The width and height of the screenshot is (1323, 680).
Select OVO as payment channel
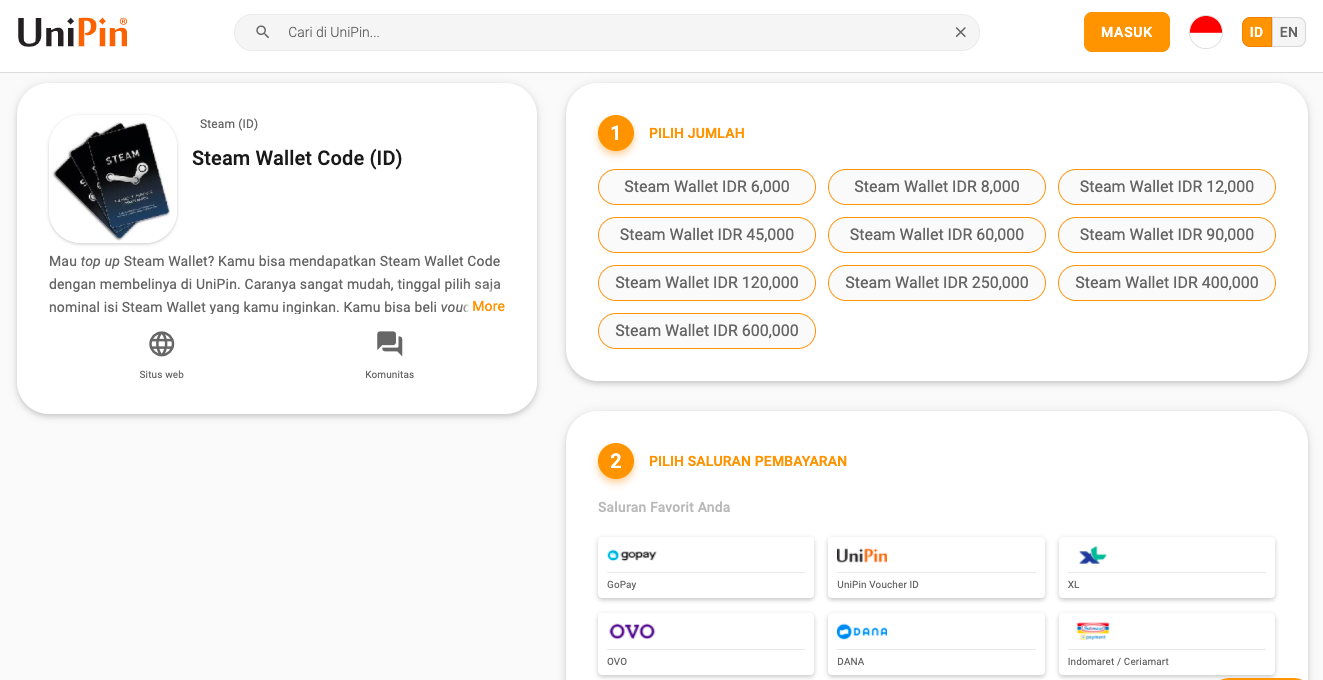[x=705, y=643]
